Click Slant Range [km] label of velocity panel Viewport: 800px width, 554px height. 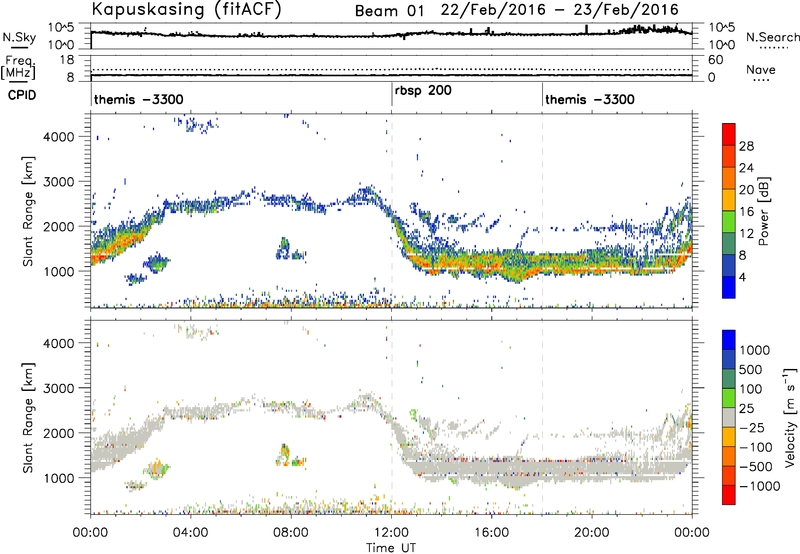28,418
